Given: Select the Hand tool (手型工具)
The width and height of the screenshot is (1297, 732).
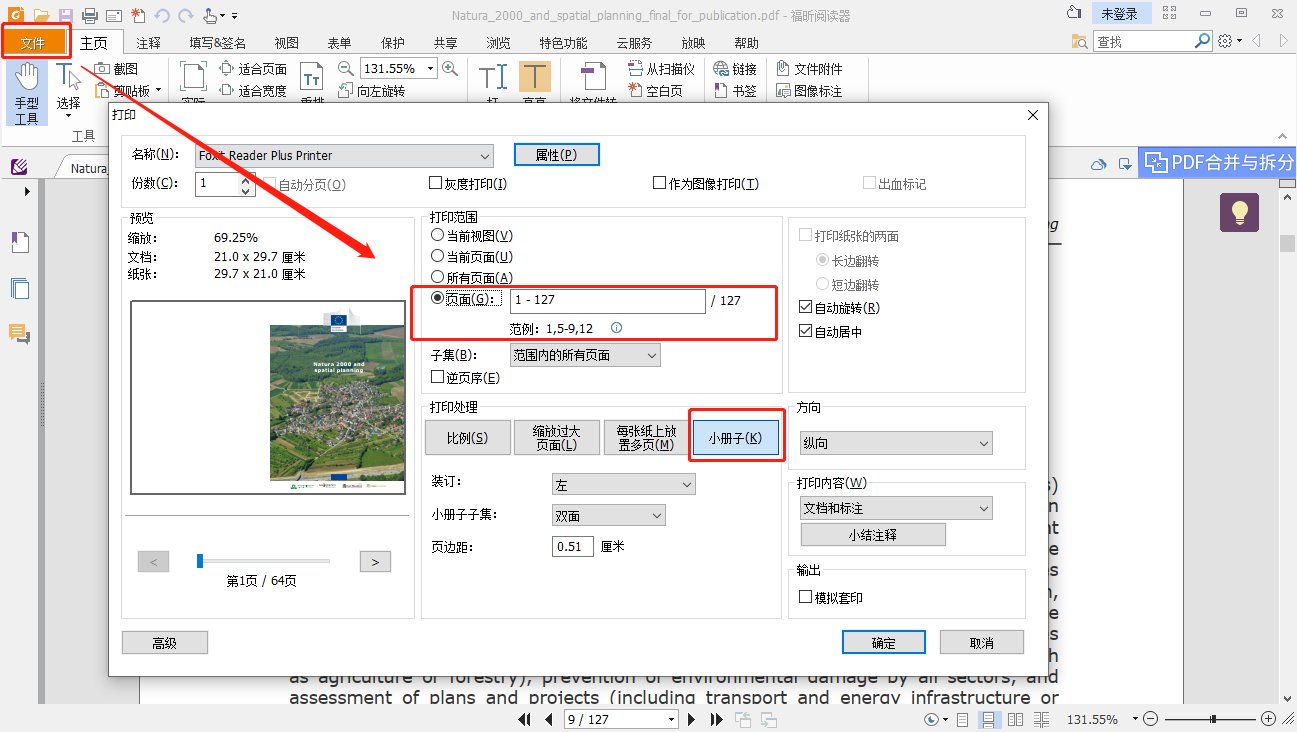Looking at the screenshot, I should point(27,92).
